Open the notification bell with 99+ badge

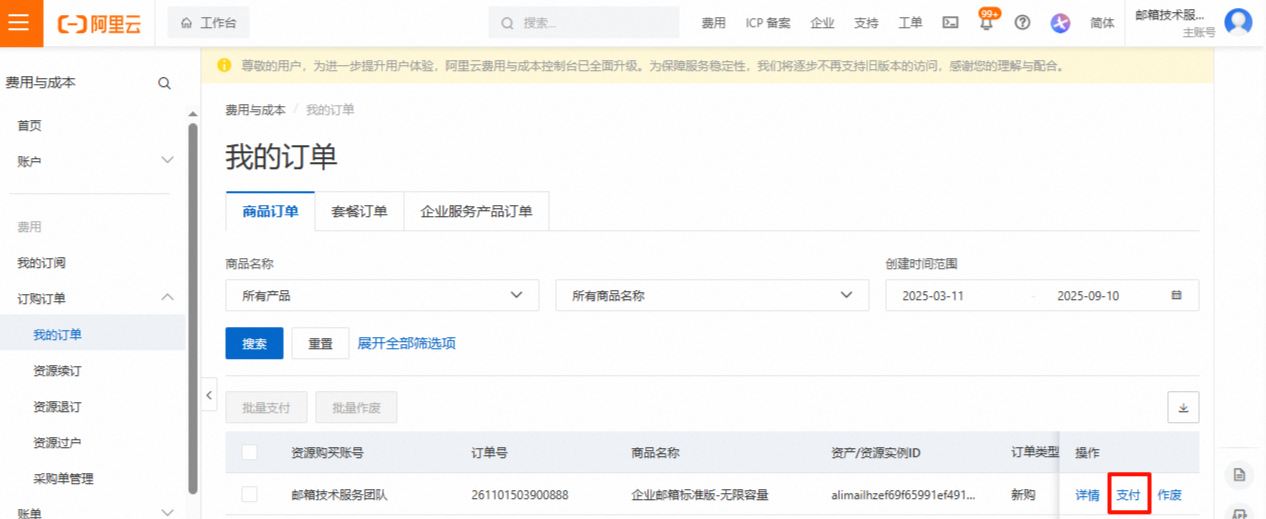[987, 22]
